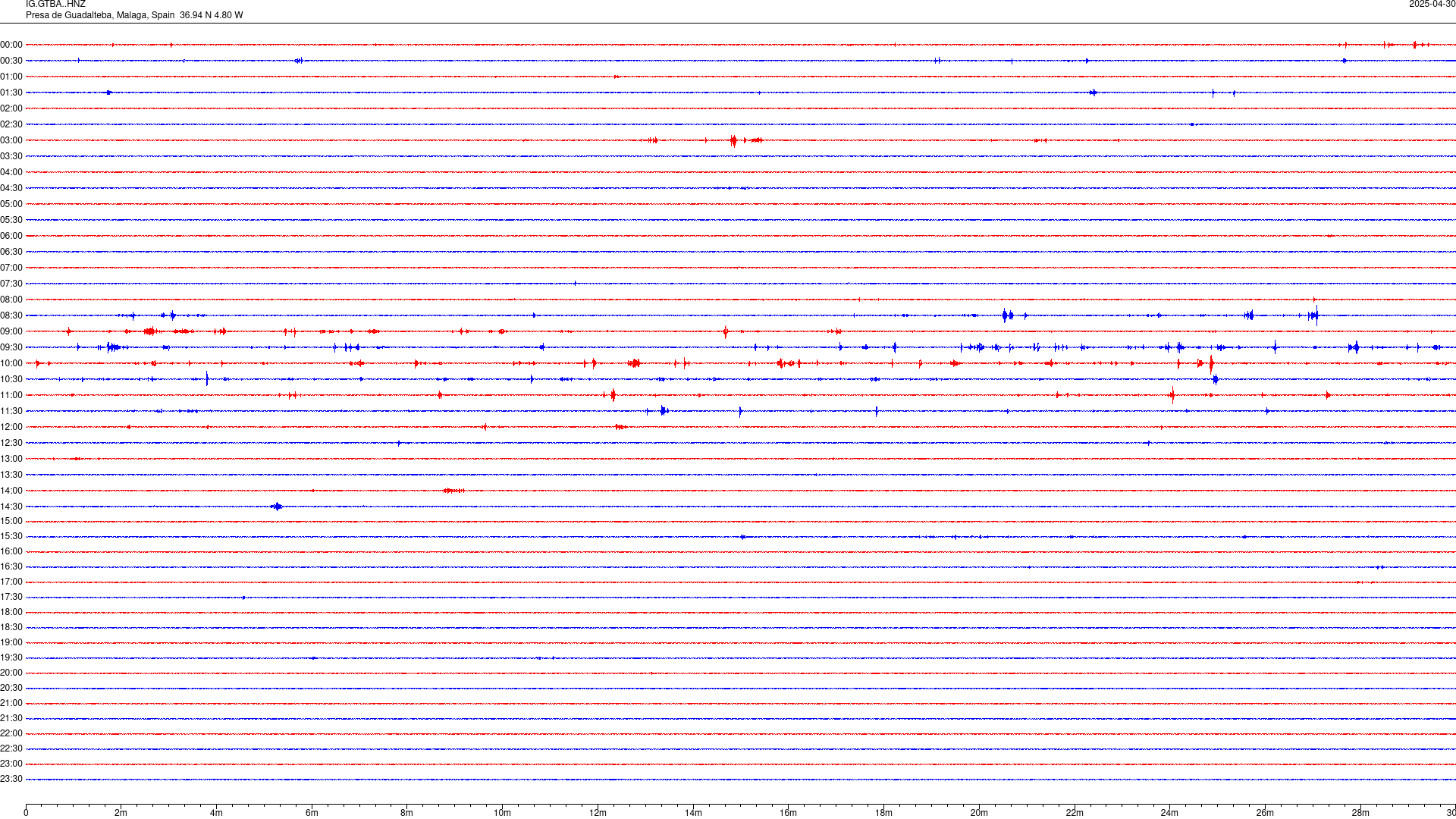
Task: Click the date label 2025-04-30
Action: 1432,5
